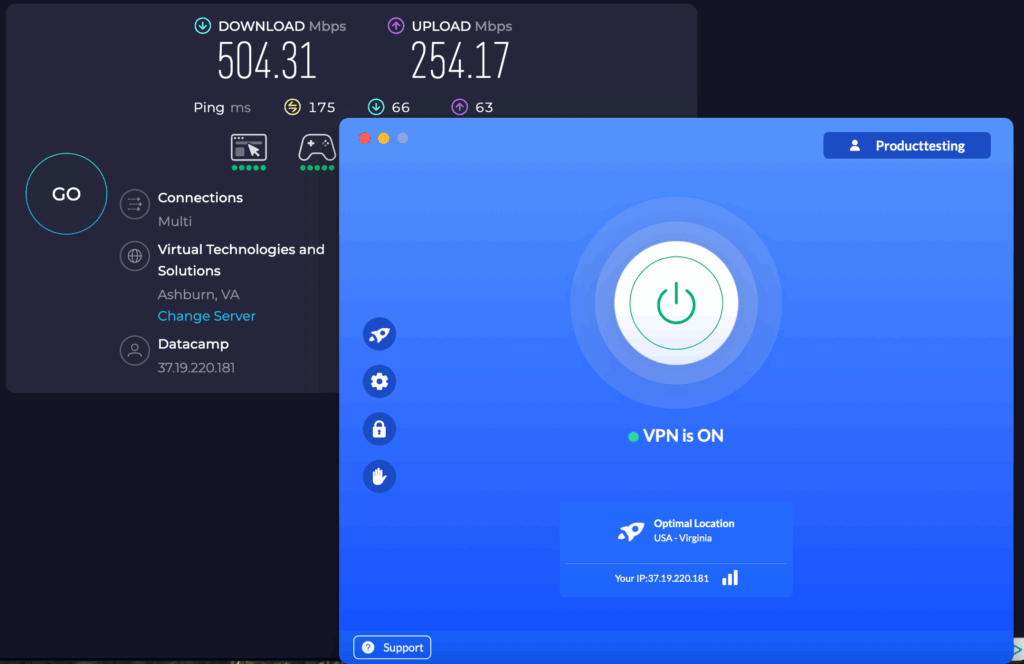Click the download speed result 504.31

tap(267, 62)
